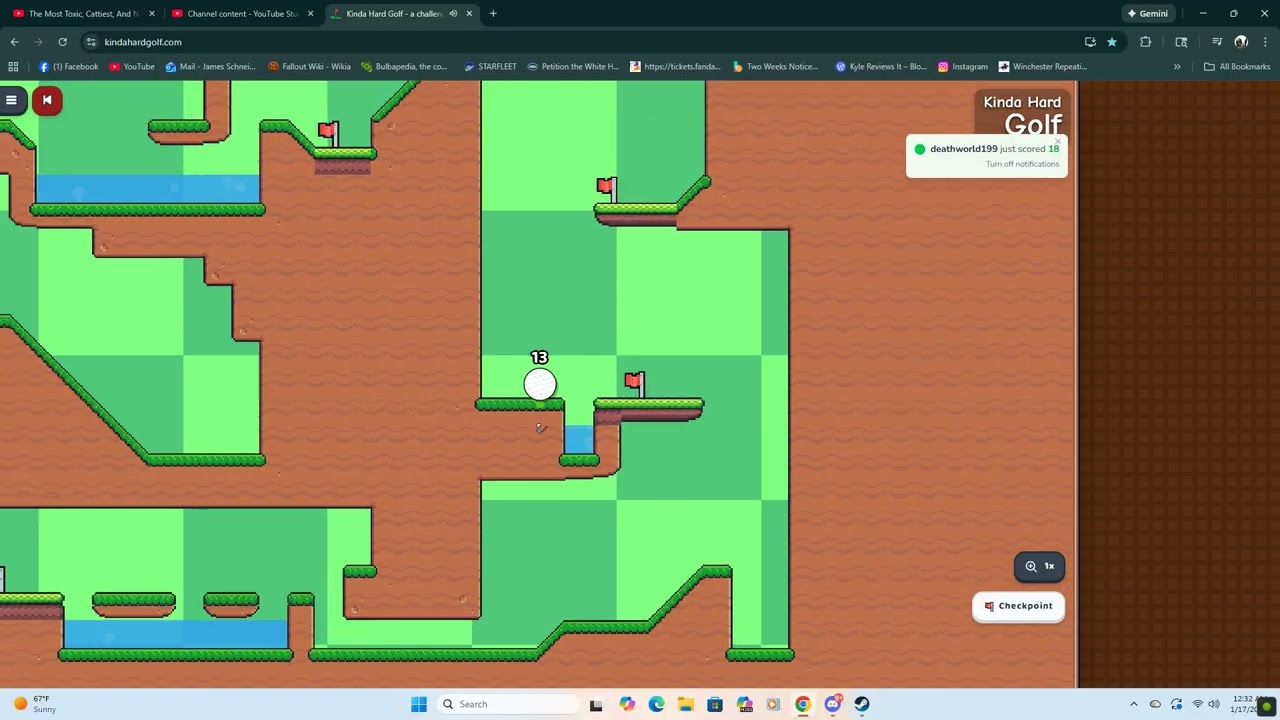This screenshot has height=720, width=1280.
Task: Switch to Channel content YouTube Studio tab
Action: [x=241, y=14]
